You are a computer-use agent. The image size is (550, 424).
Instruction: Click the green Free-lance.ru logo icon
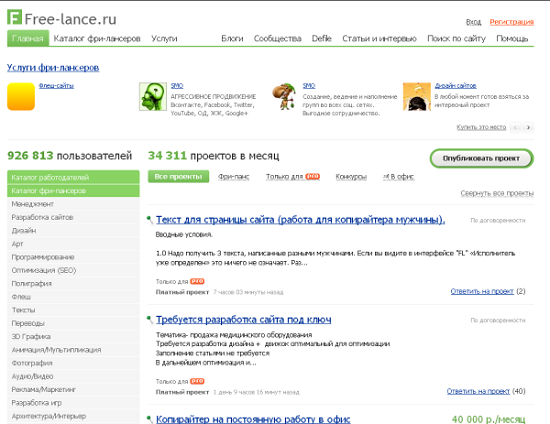14,17
